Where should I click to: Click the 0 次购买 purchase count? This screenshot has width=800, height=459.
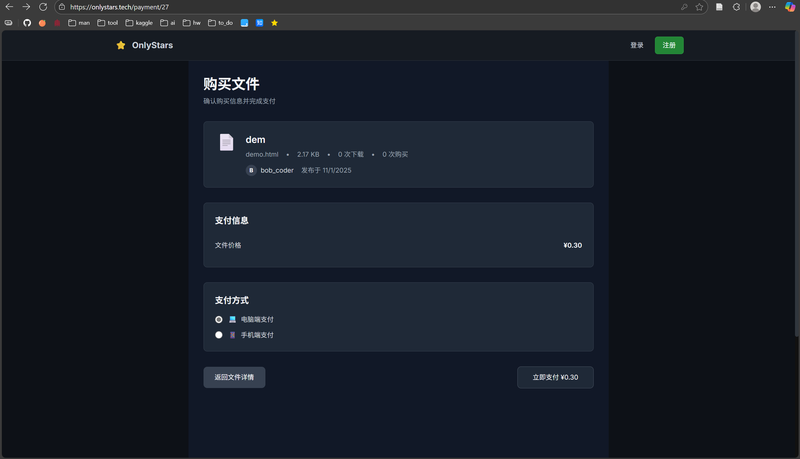(x=395, y=155)
